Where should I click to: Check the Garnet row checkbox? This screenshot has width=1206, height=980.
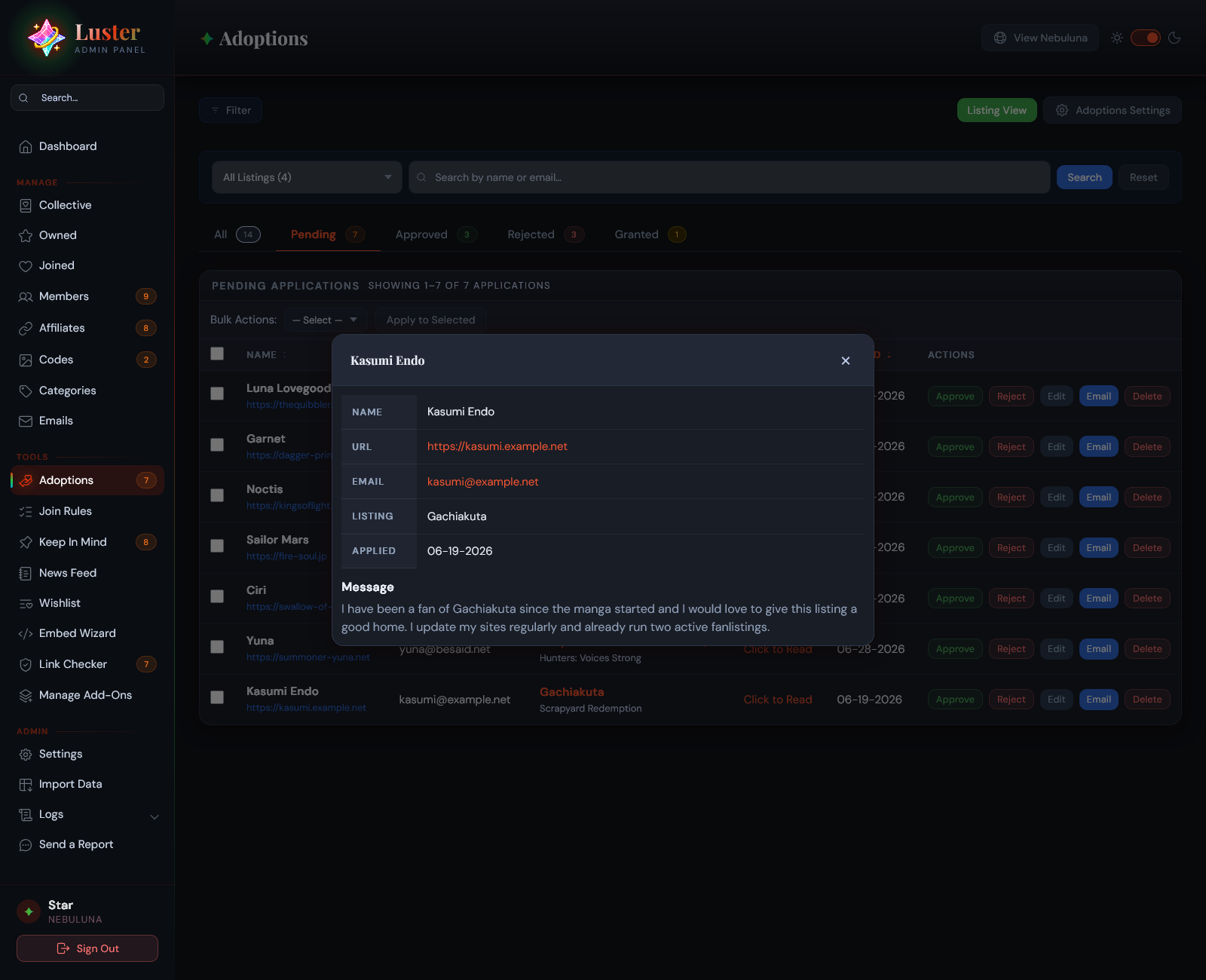(217, 445)
